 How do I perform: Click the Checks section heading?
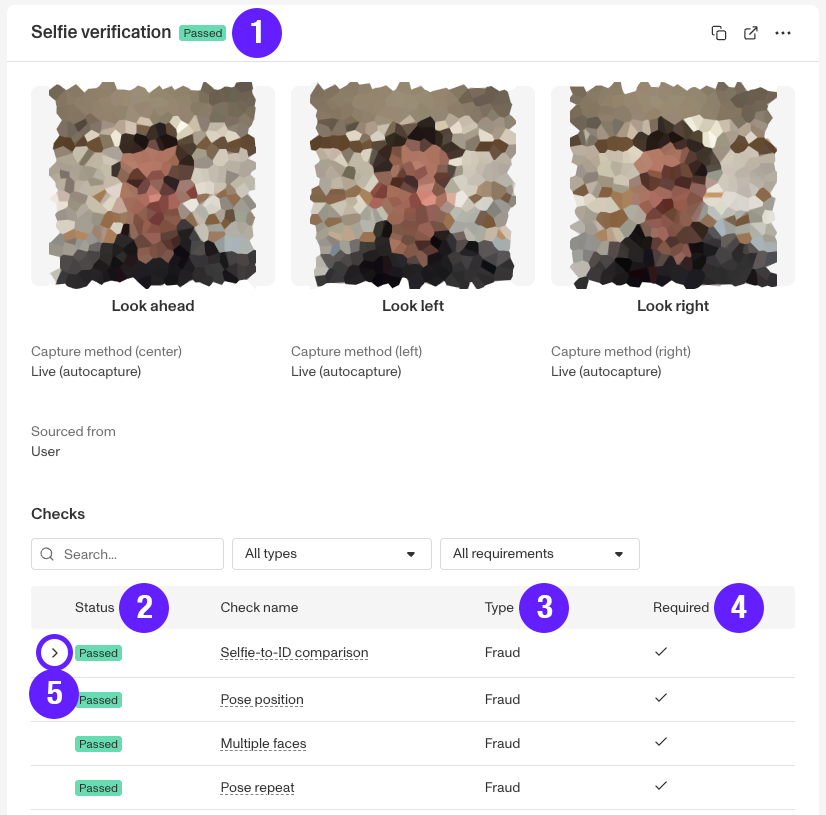58,514
